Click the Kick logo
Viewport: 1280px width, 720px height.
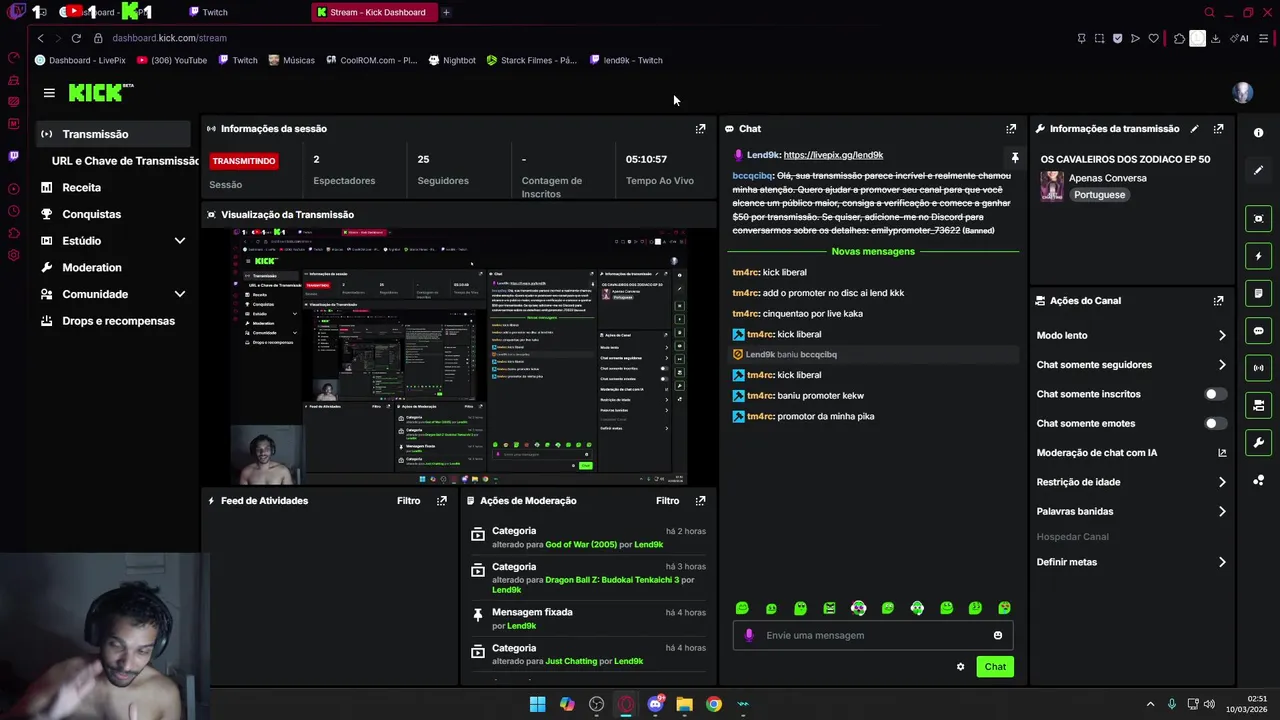[100, 93]
